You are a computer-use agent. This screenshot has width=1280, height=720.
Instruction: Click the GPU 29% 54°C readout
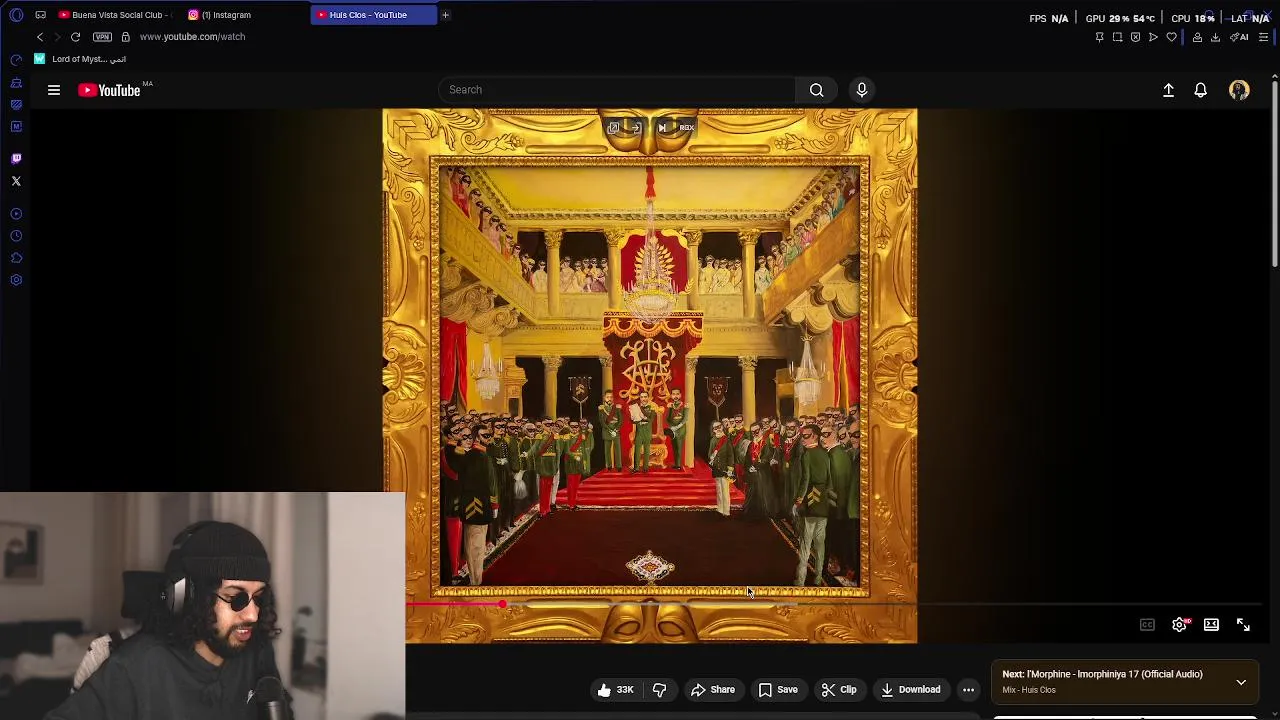1120,19
